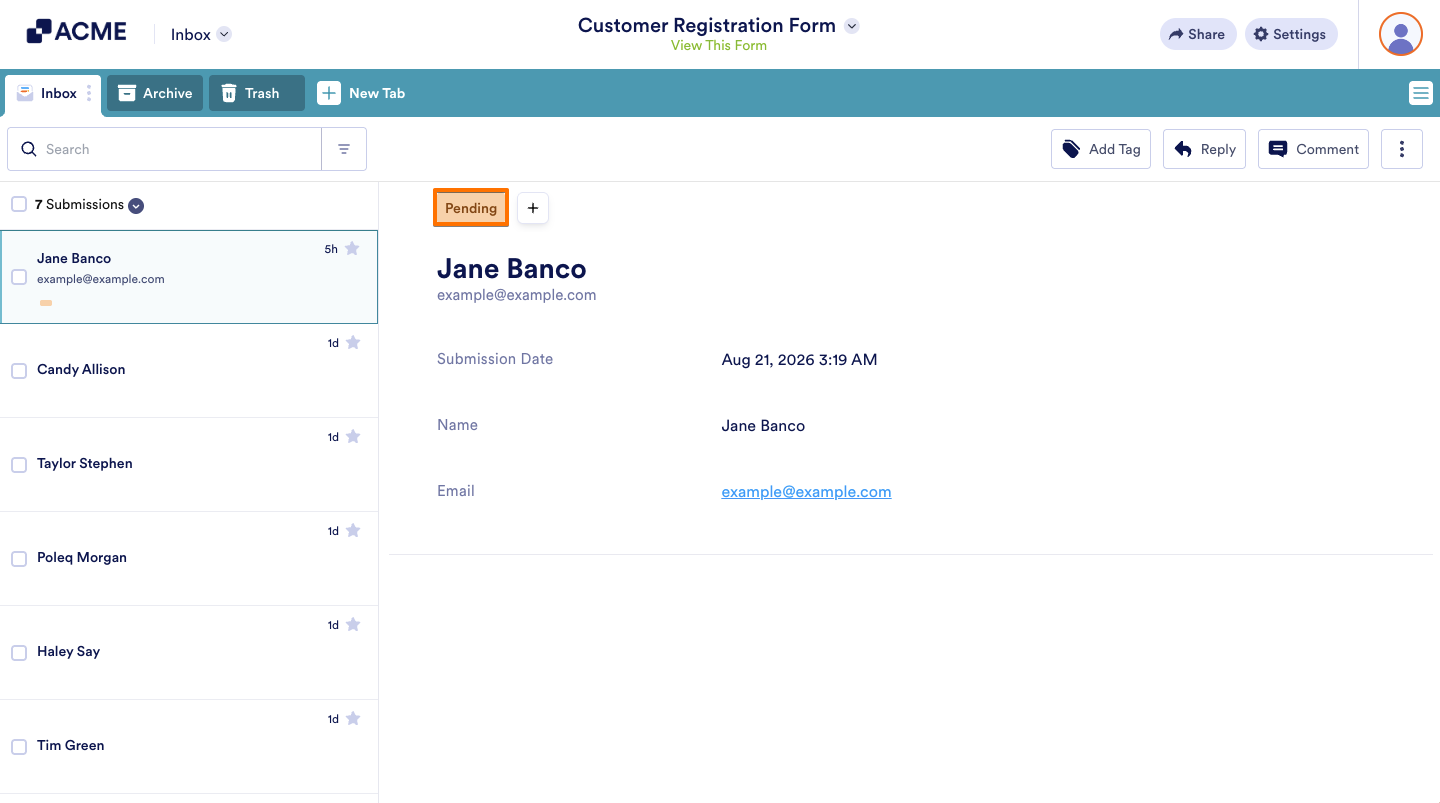The width and height of the screenshot is (1440, 803).
Task: Check the Tim Green submission checkbox
Action: pyautogui.click(x=19, y=747)
